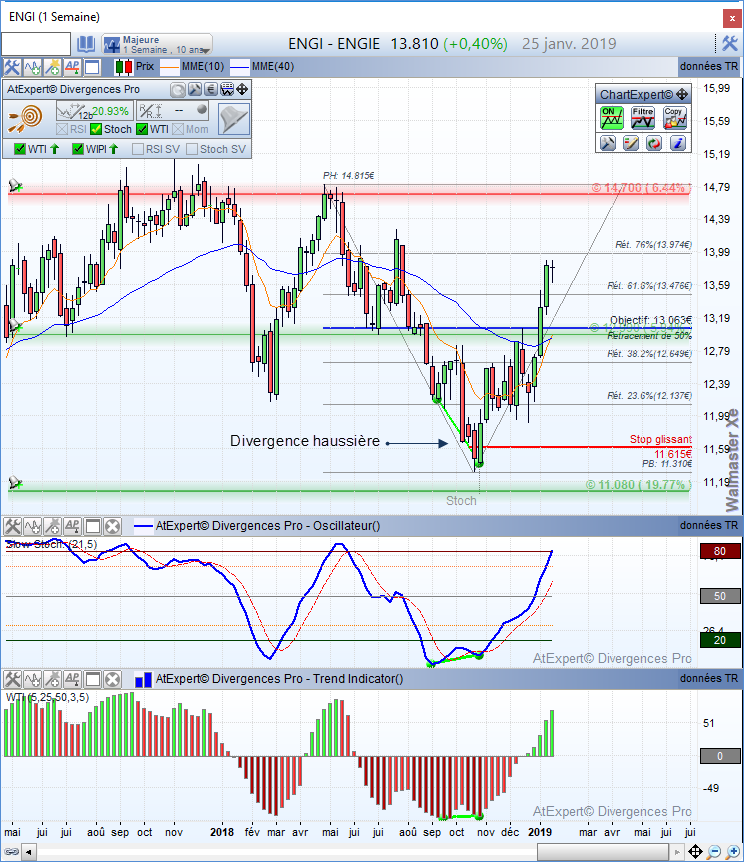Click the ChartExpert Copy button

pyautogui.click(x=674, y=118)
